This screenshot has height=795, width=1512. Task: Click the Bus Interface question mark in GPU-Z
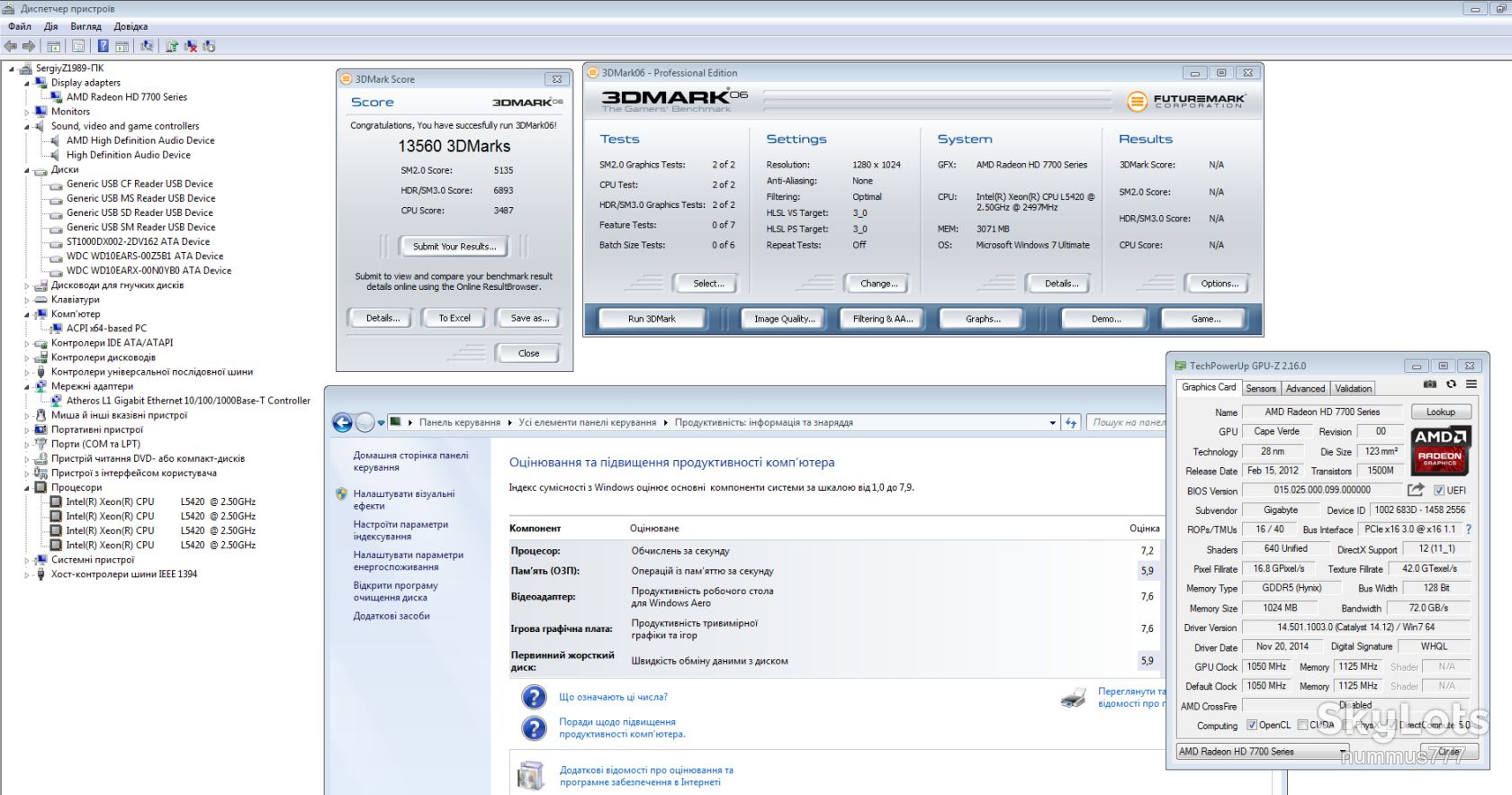pos(1469,529)
